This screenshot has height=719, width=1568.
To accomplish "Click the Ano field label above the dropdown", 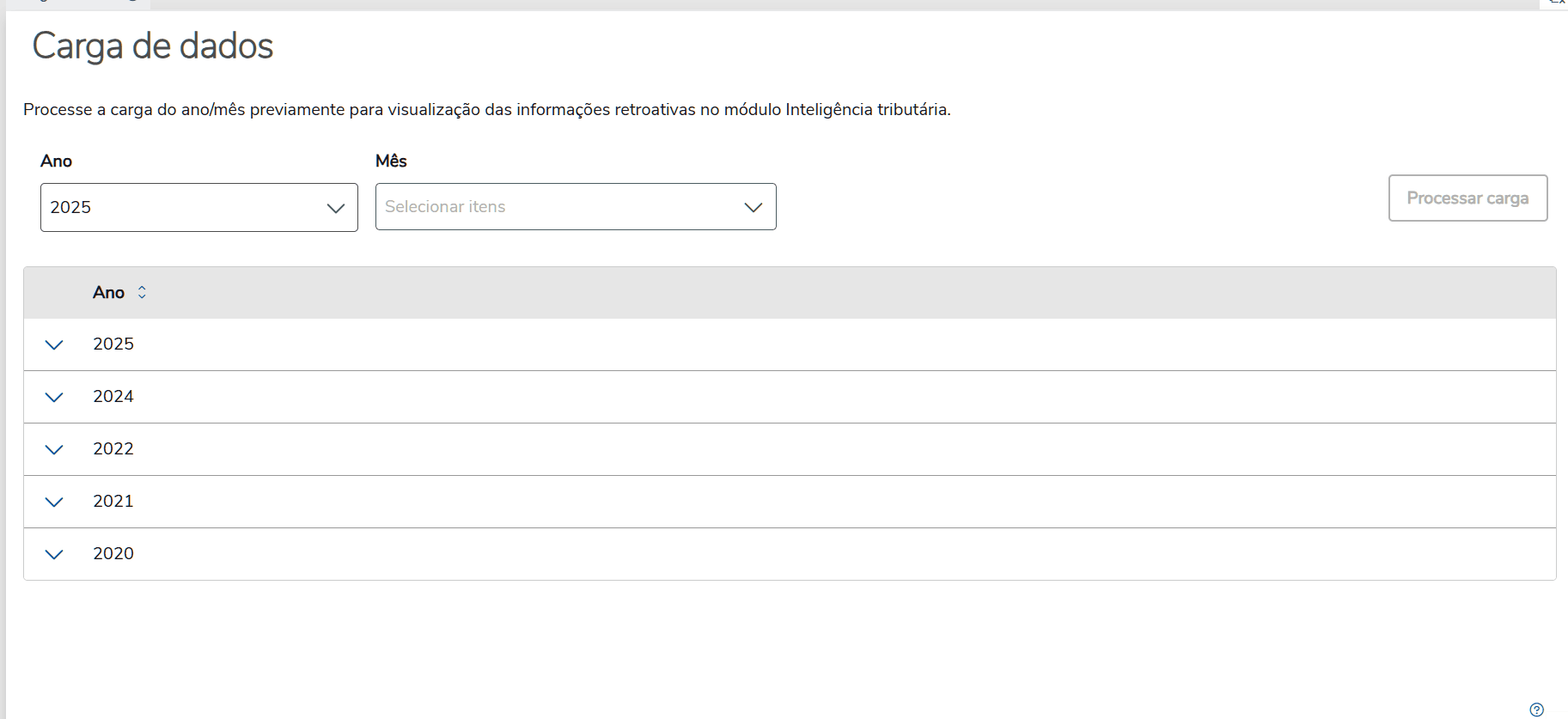I will tap(57, 161).
